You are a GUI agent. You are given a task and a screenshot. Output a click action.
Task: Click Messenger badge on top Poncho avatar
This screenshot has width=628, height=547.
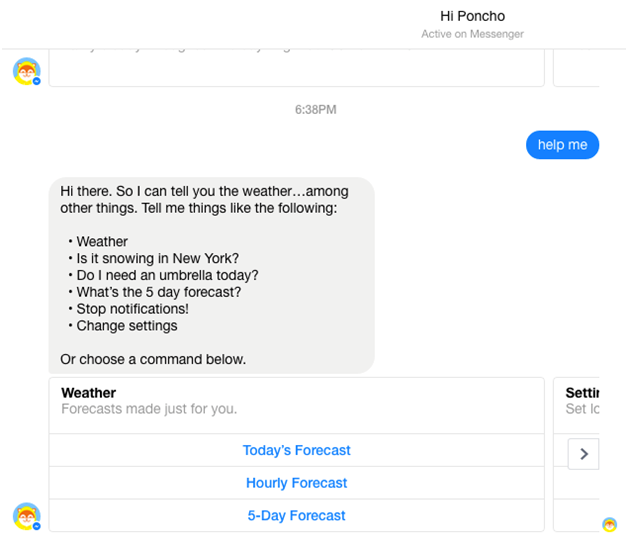pos(36,81)
